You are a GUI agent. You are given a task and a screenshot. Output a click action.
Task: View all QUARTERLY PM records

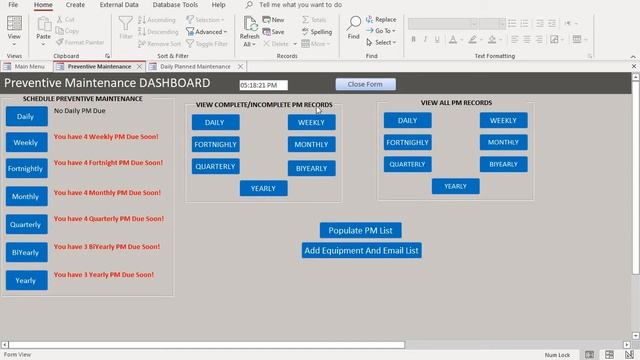point(407,164)
